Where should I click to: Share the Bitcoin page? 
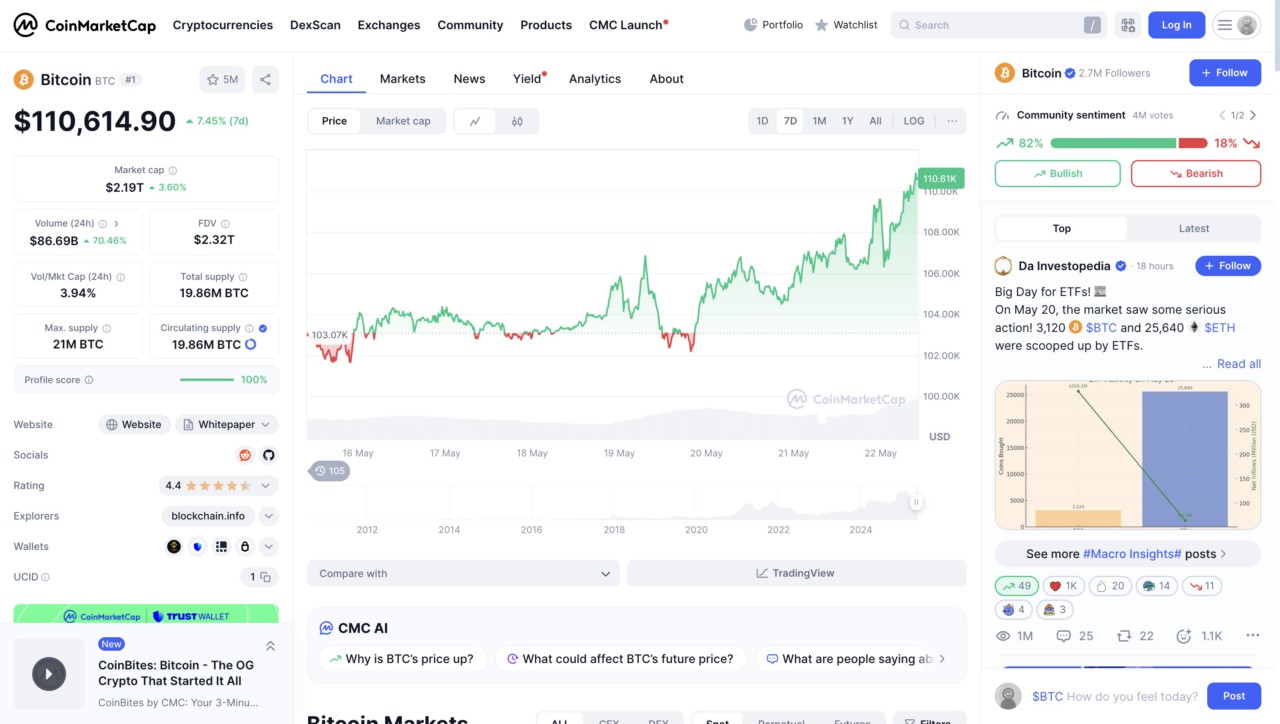(x=264, y=79)
